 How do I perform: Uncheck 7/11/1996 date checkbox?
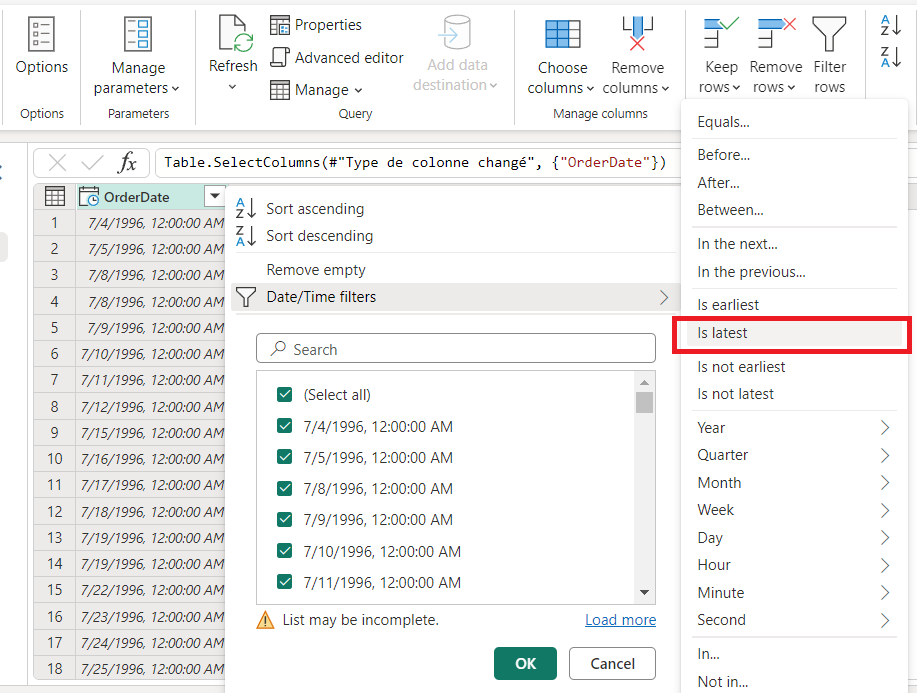pyautogui.click(x=285, y=582)
